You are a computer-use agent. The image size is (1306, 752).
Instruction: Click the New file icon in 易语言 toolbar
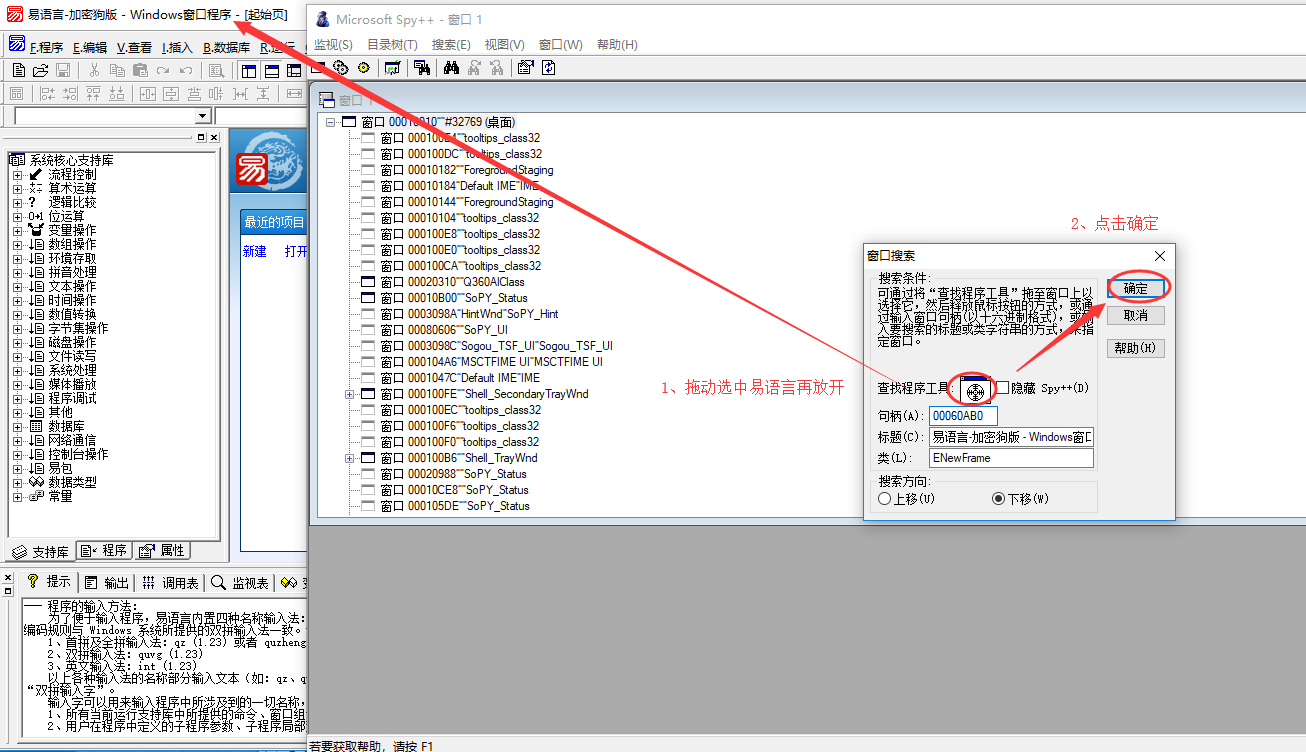19,70
